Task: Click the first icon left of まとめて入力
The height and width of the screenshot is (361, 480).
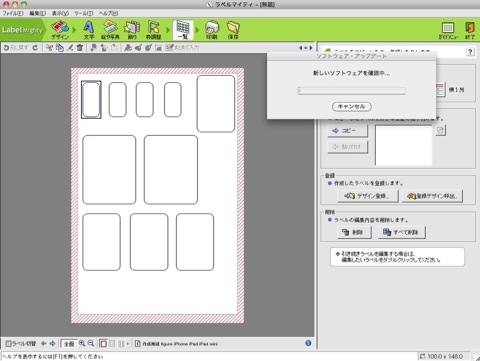Action: [158, 48]
